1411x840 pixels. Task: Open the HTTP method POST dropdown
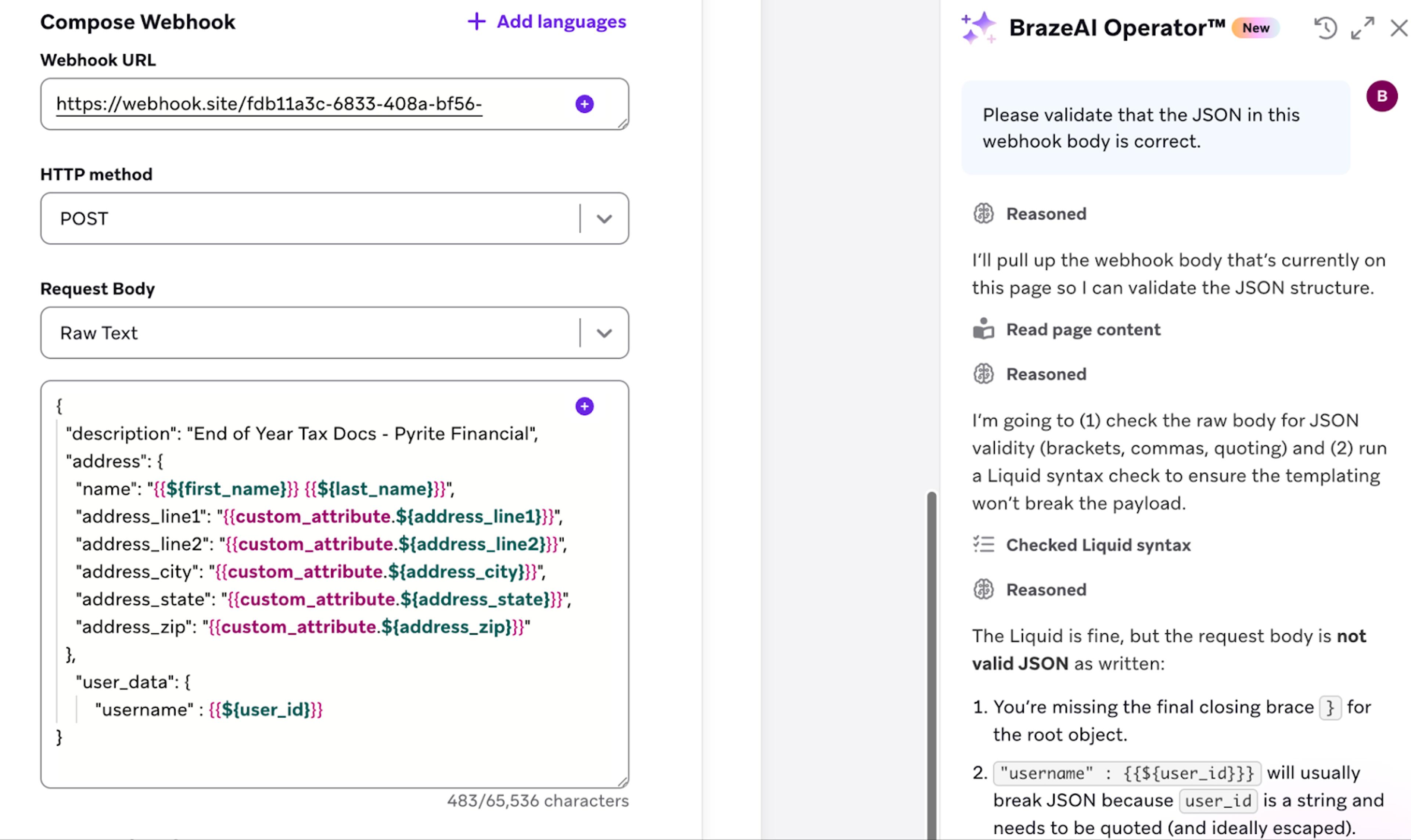(x=335, y=219)
